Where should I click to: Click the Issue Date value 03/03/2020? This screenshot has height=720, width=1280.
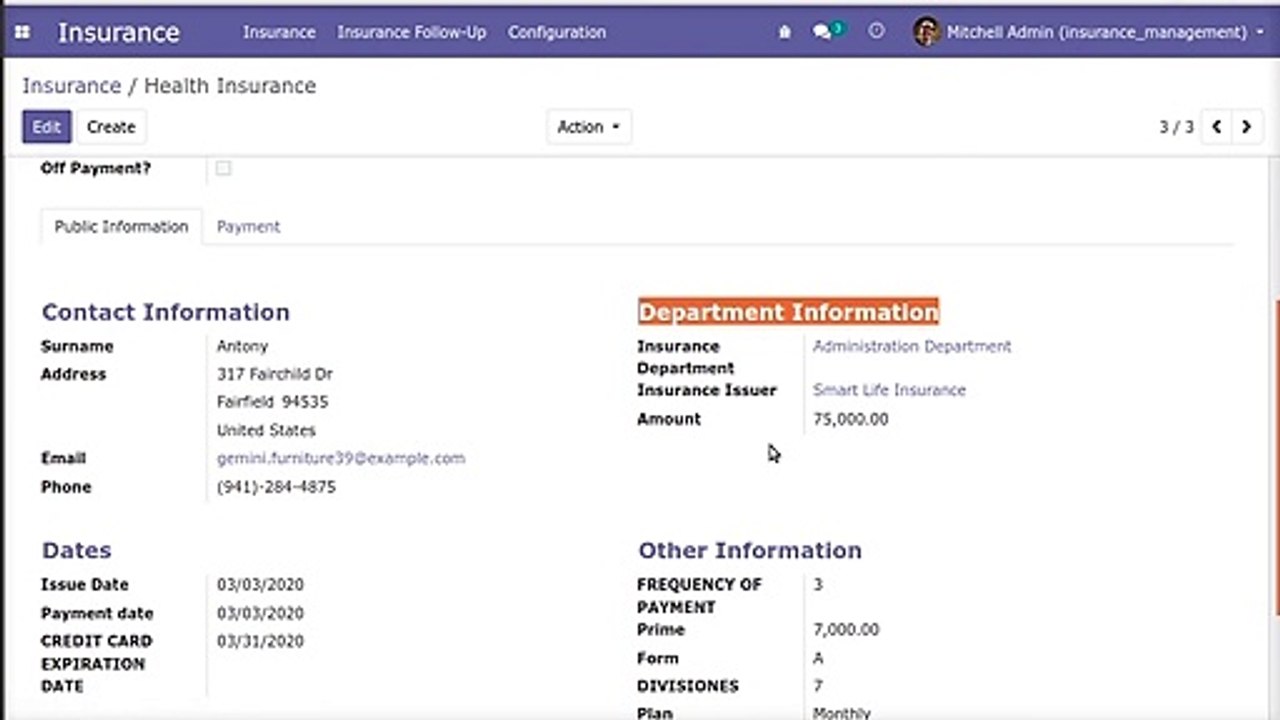pos(260,584)
